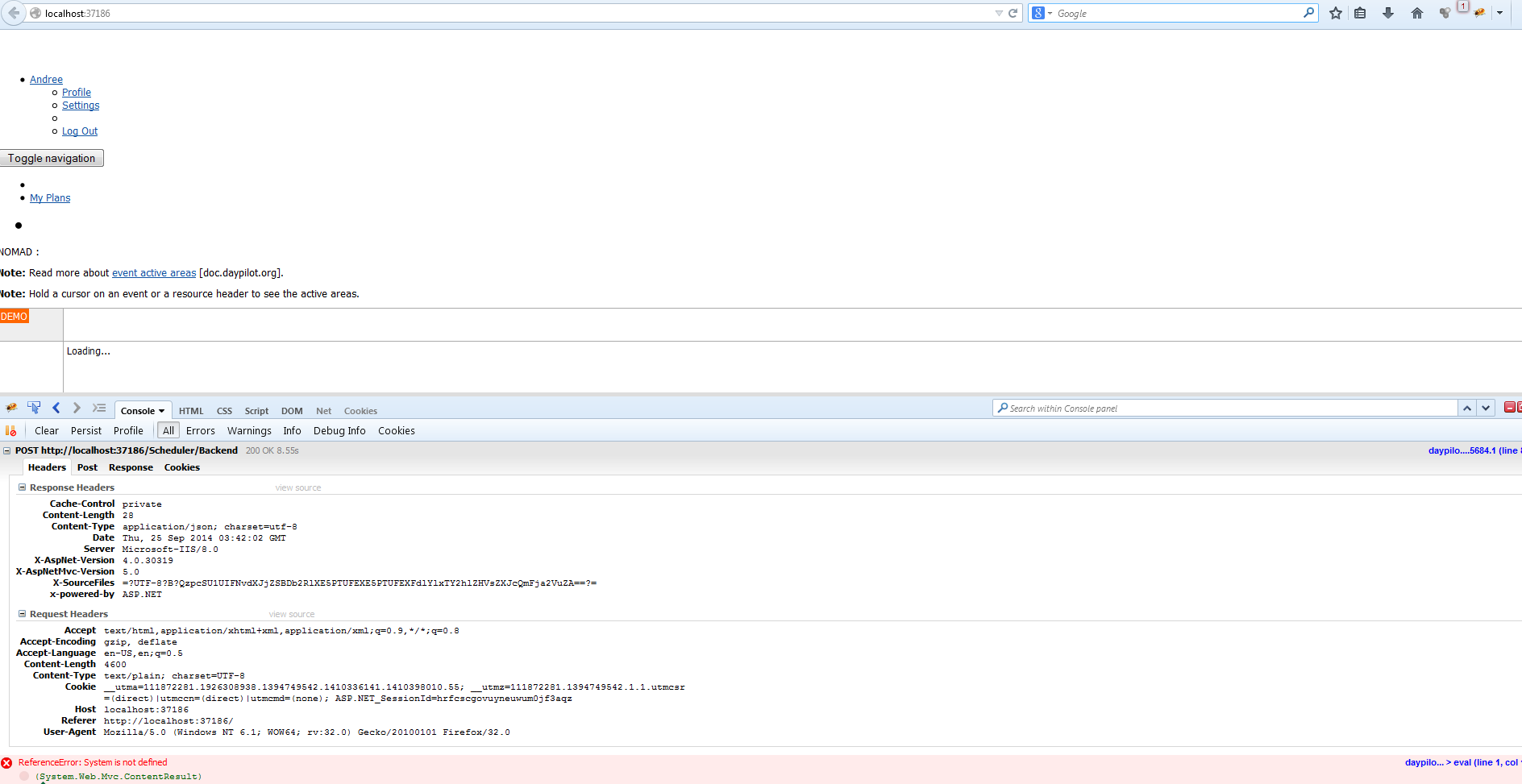The height and width of the screenshot is (784, 1522).
Task: View source of Request Headers
Action: pyautogui.click(x=292, y=615)
